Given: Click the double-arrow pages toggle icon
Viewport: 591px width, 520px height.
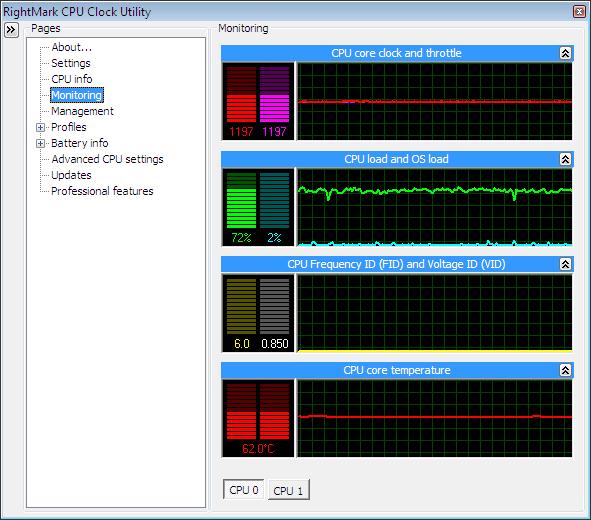Looking at the screenshot, I should (x=11, y=30).
